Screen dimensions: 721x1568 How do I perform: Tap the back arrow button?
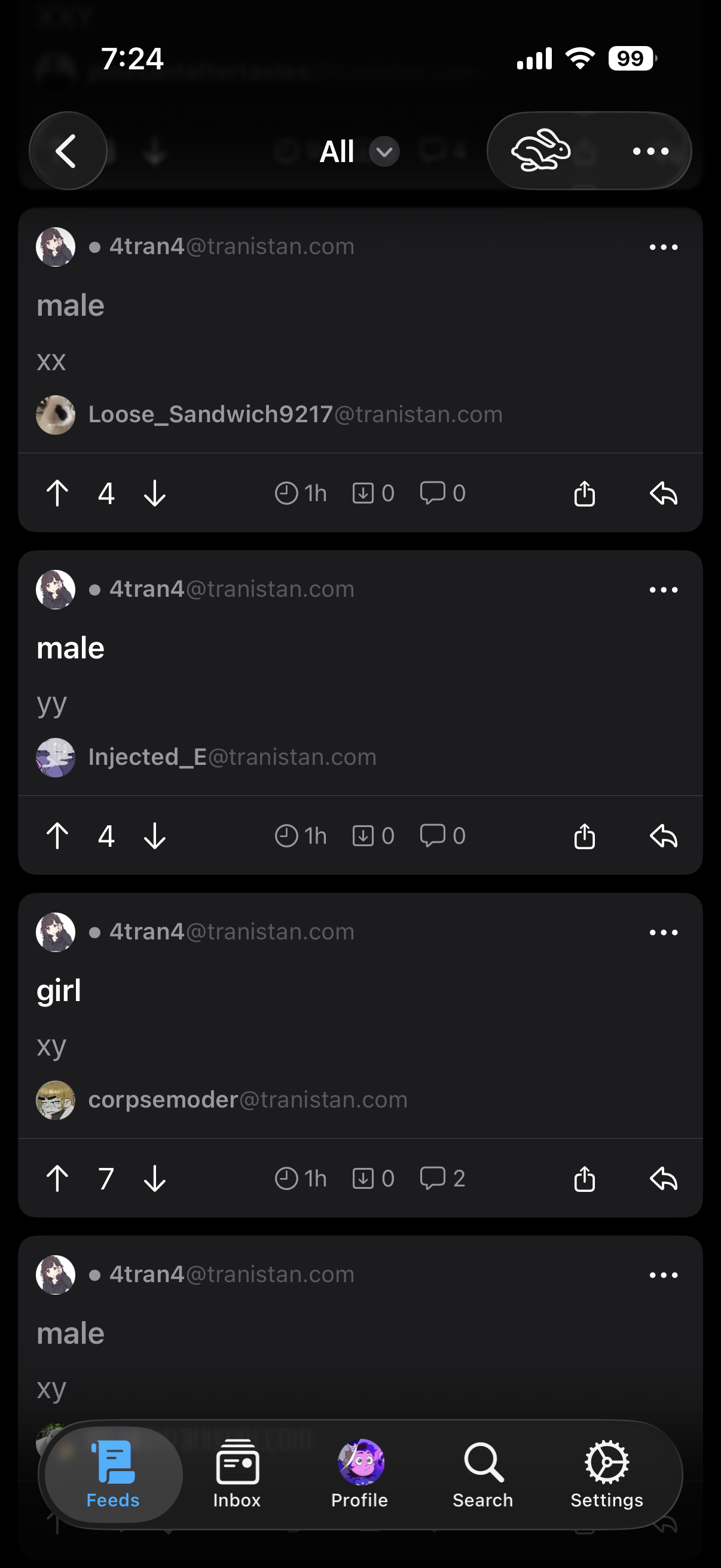68,151
